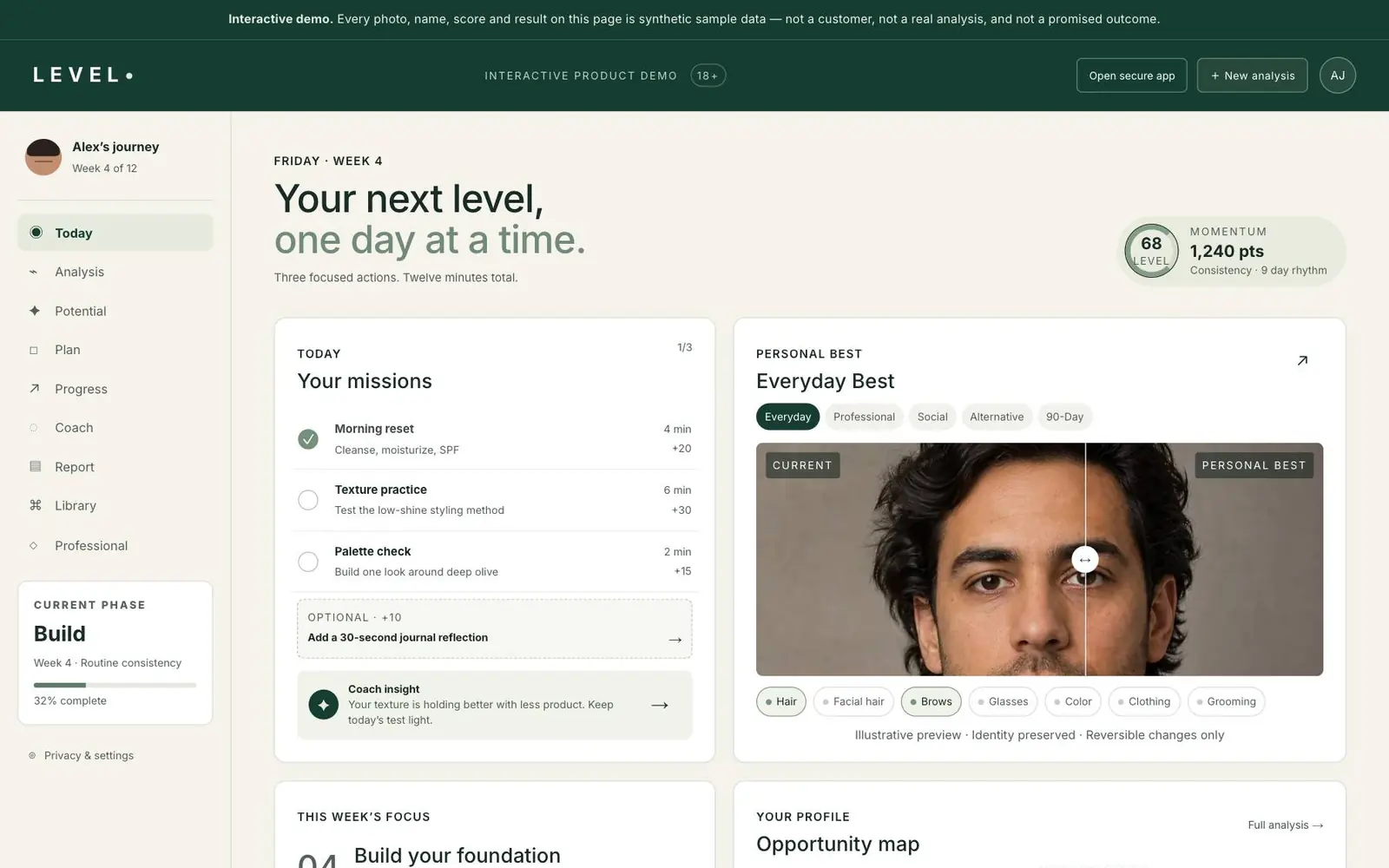This screenshot has height=868, width=1389.
Task: Open the Full analysis link
Action: coord(1285,825)
